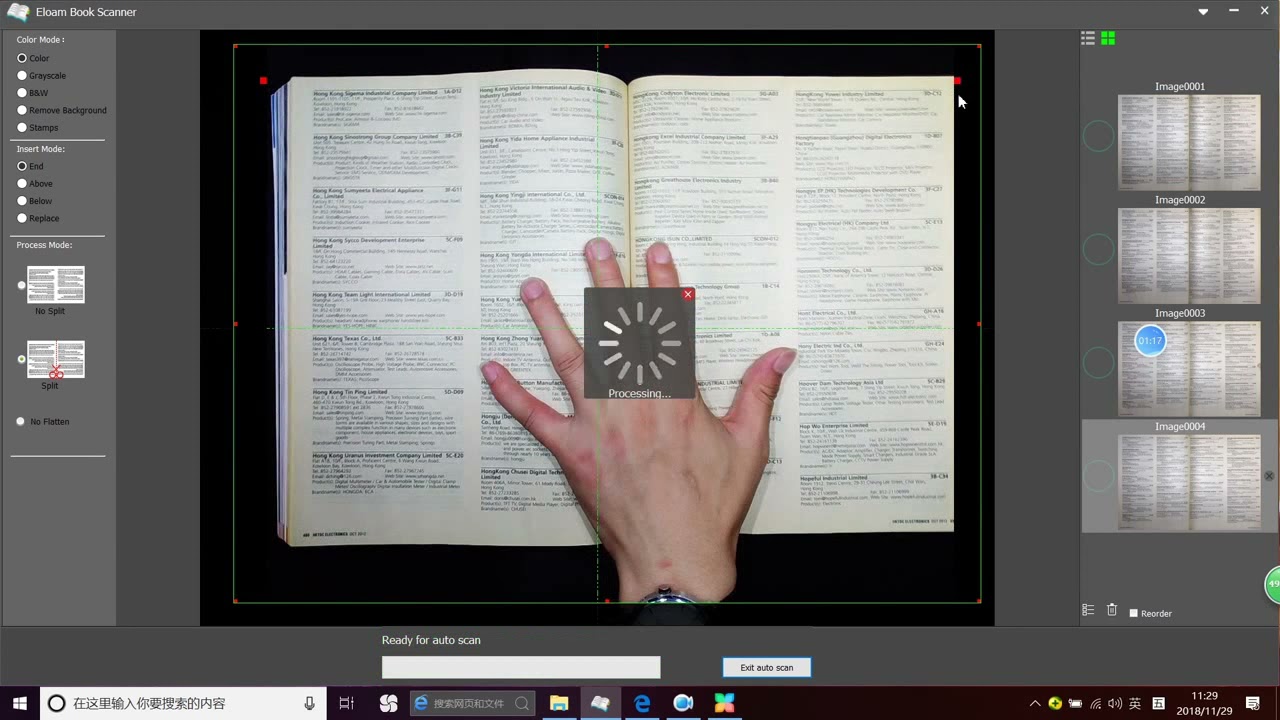Select B&W color mode
Viewport: 1280px width, 720px height.
click(22, 93)
